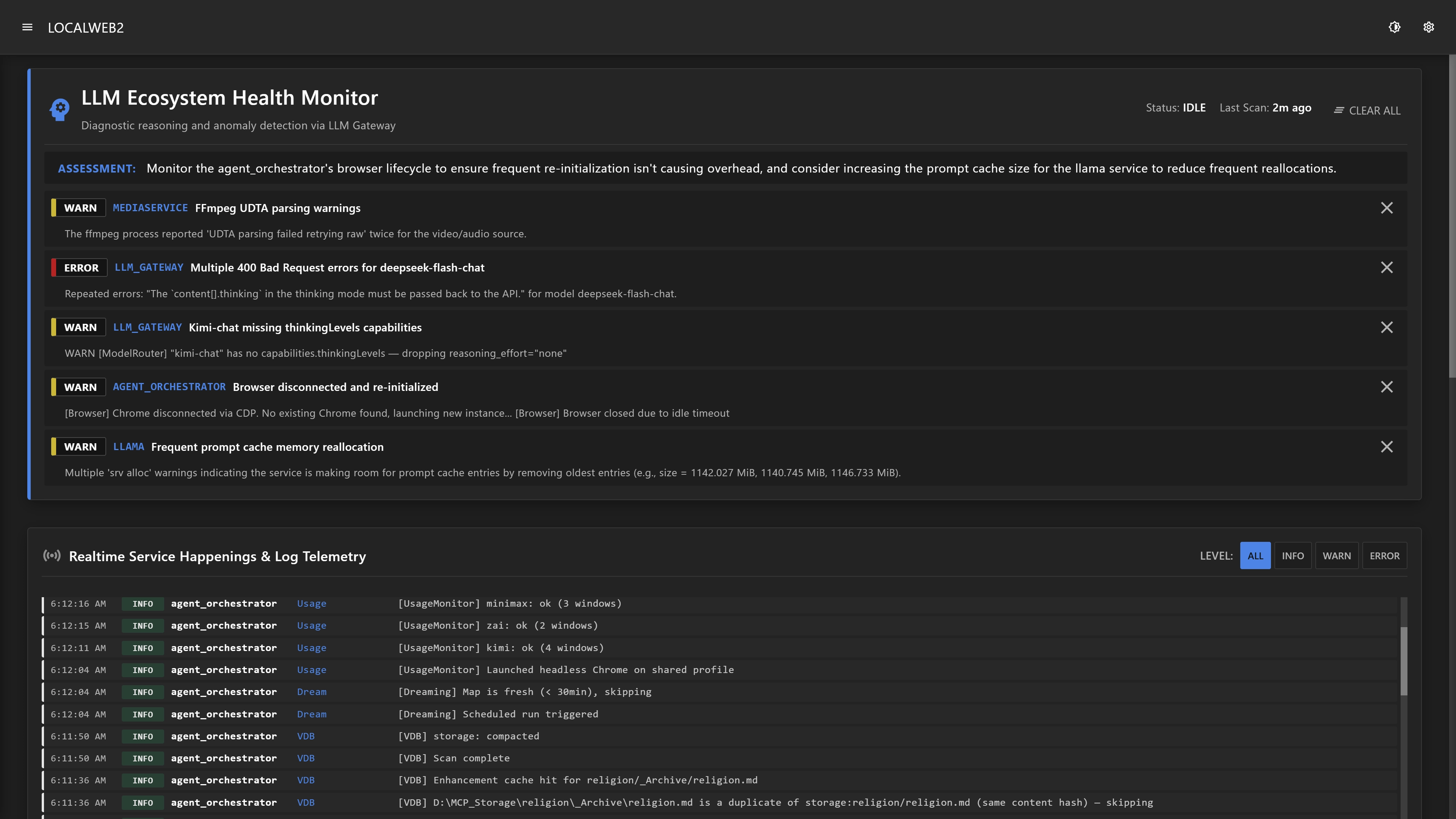The height and width of the screenshot is (819, 1456).
Task: Dismiss the Browser disconnected warning
Action: [x=1387, y=387]
